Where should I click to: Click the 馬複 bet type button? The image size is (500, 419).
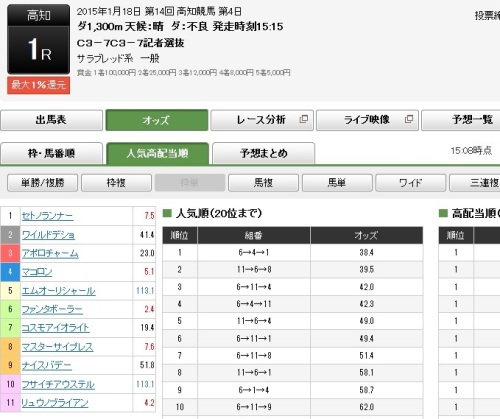click(x=263, y=183)
